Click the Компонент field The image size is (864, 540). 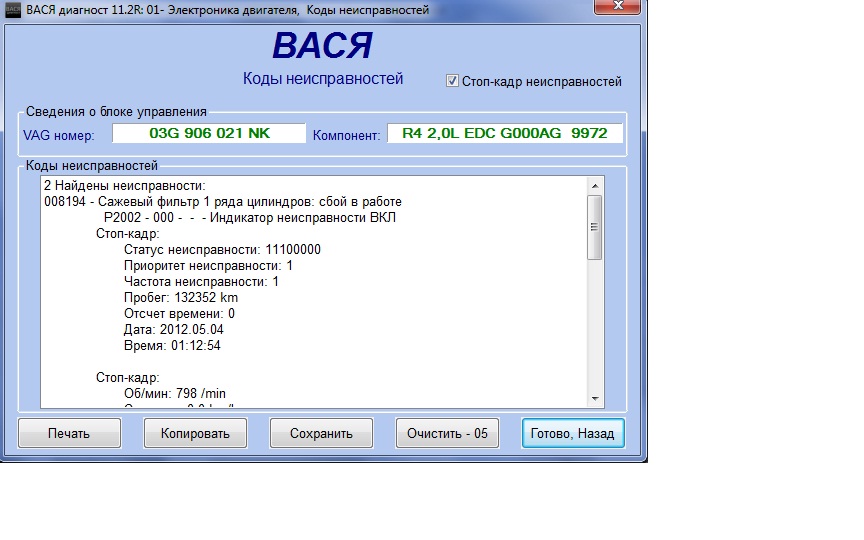pos(504,133)
